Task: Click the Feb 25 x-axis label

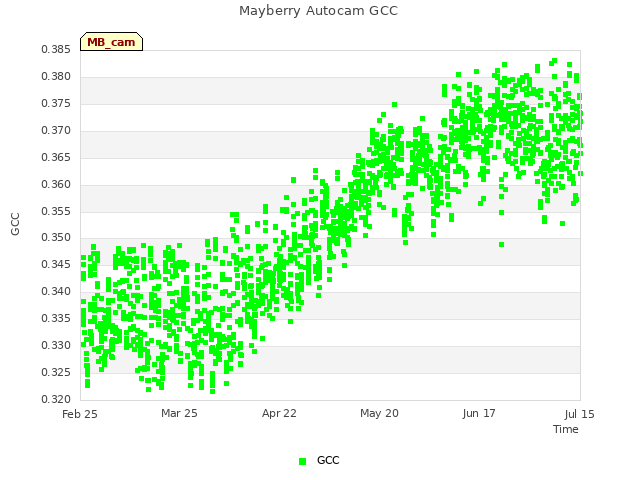Action: click(80, 414)
